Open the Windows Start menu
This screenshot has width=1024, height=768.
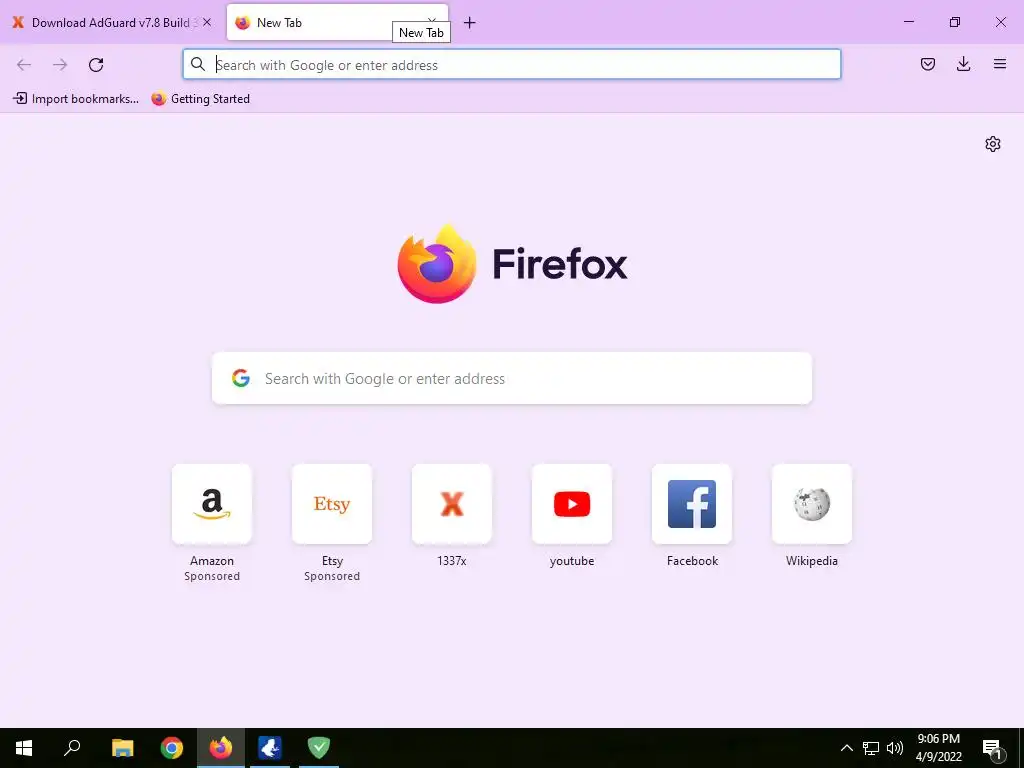point(24,748)
